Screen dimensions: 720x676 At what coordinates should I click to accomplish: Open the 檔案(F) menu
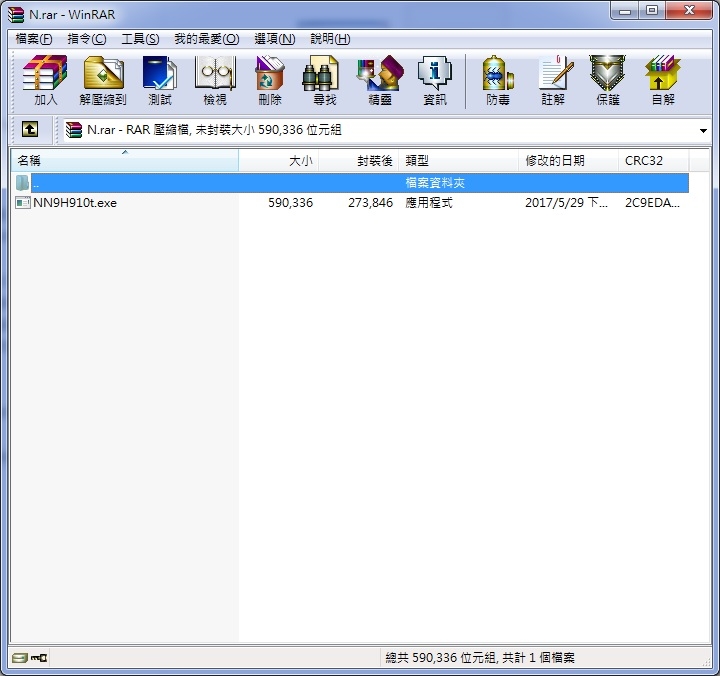pyautogui.click(x=34, y=39)
